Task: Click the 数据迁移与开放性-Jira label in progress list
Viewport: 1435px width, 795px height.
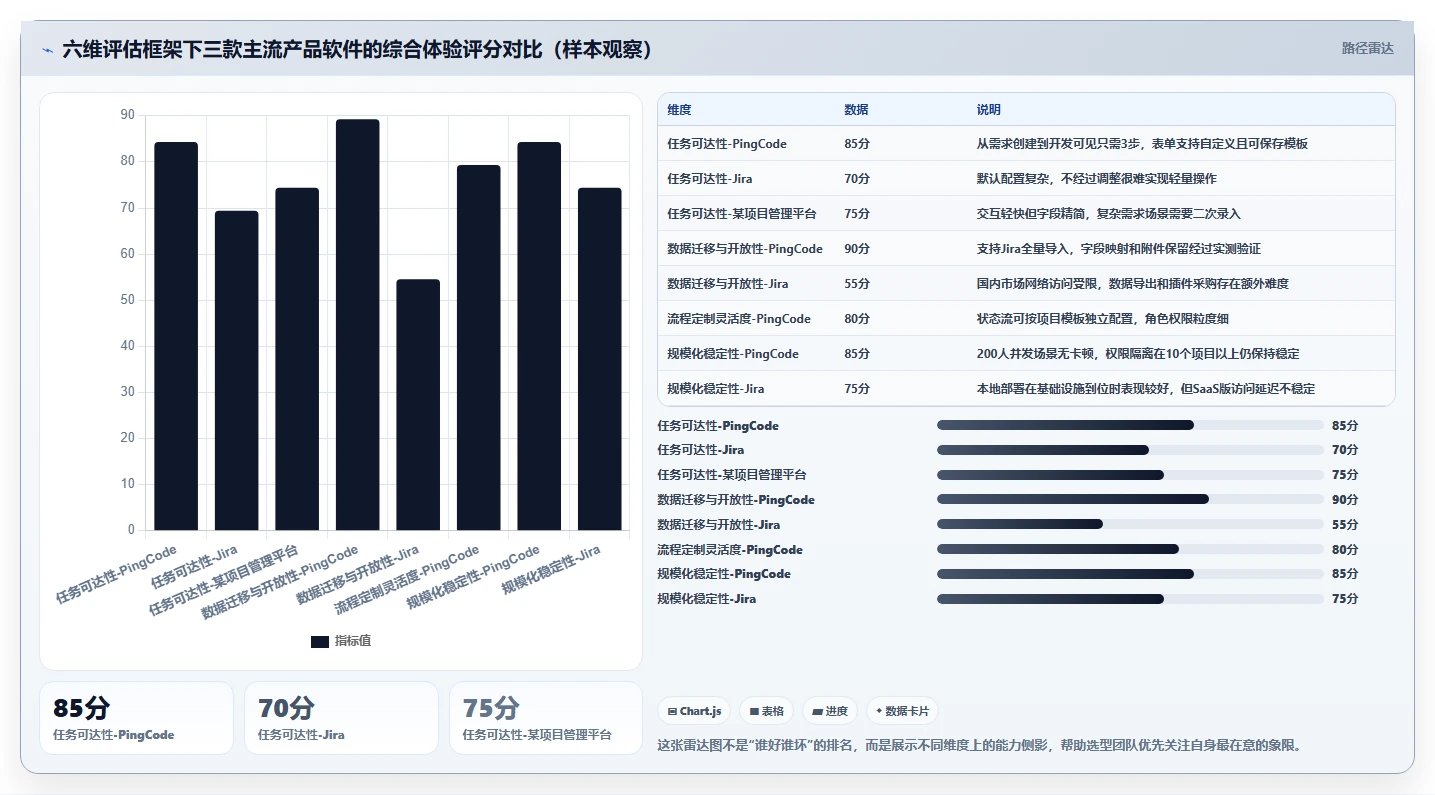Action: pos(719,525)
